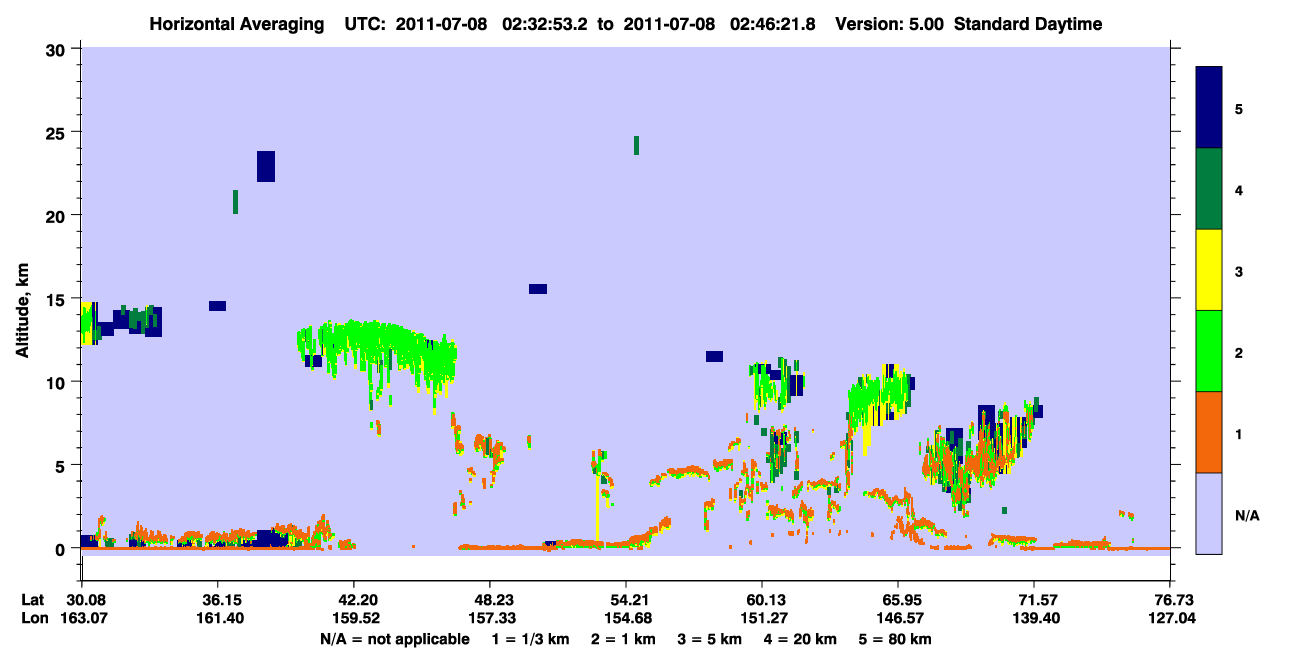1300x667 pixels.
Task: Click longitude value '151.27'
Action: click(762, 619)
